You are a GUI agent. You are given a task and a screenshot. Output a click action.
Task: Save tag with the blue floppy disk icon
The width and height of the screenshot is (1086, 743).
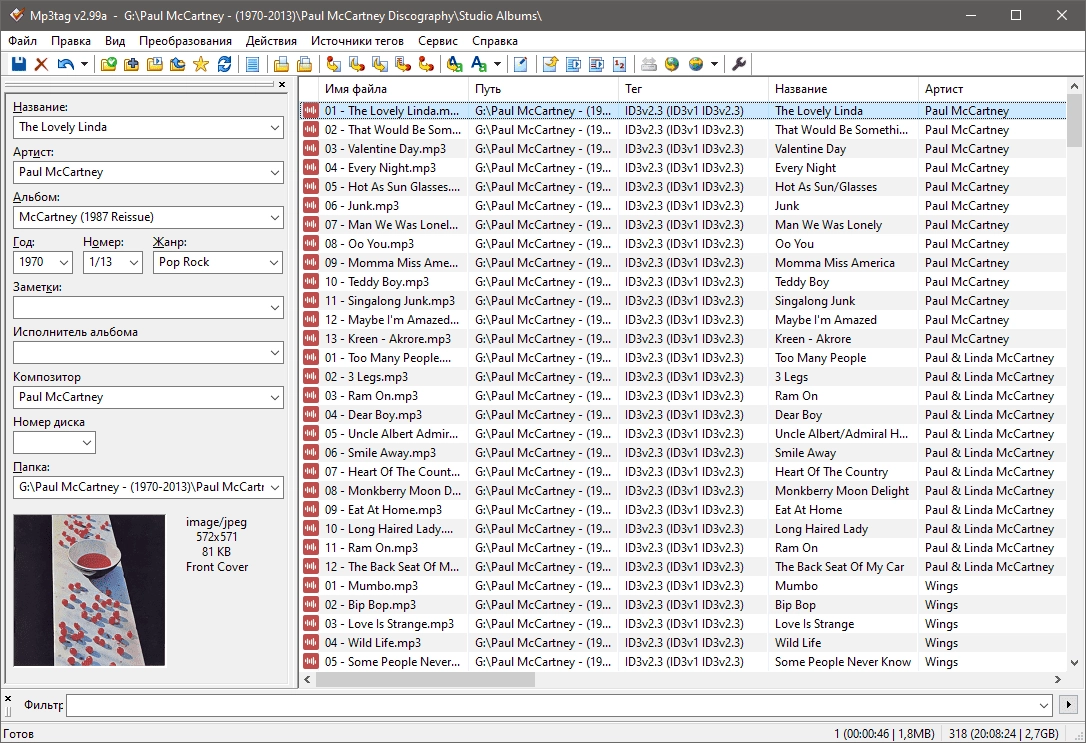tap(19, 64)
